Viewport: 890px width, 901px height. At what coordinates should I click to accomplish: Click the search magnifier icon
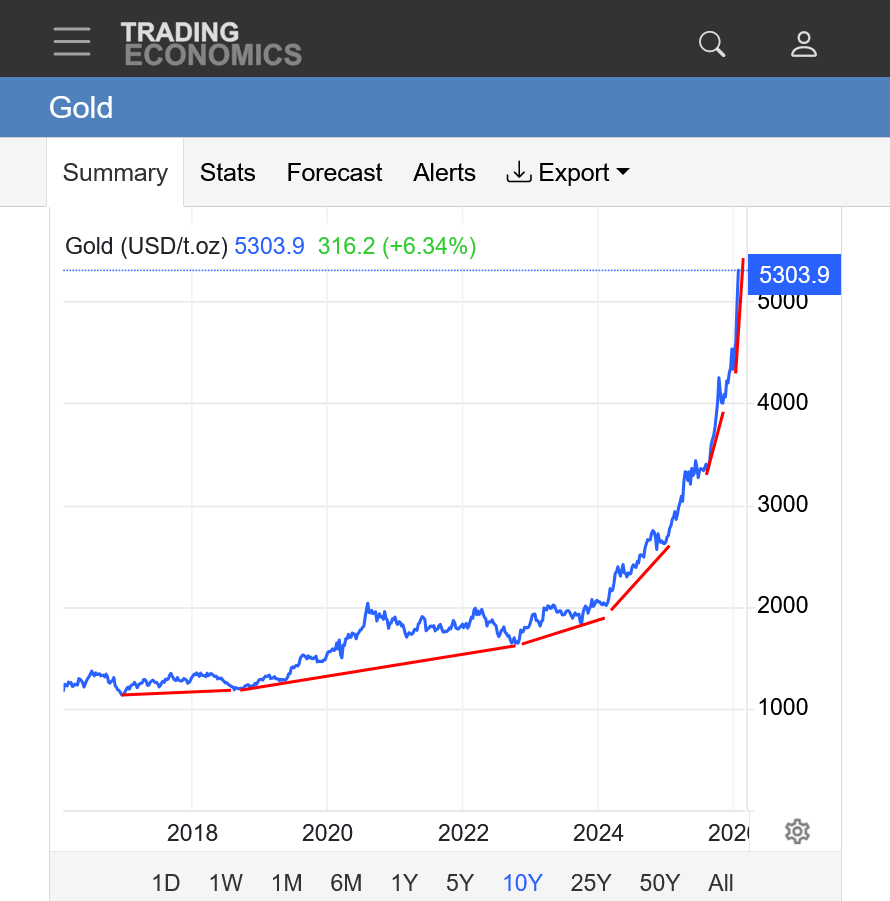point(712,43)
